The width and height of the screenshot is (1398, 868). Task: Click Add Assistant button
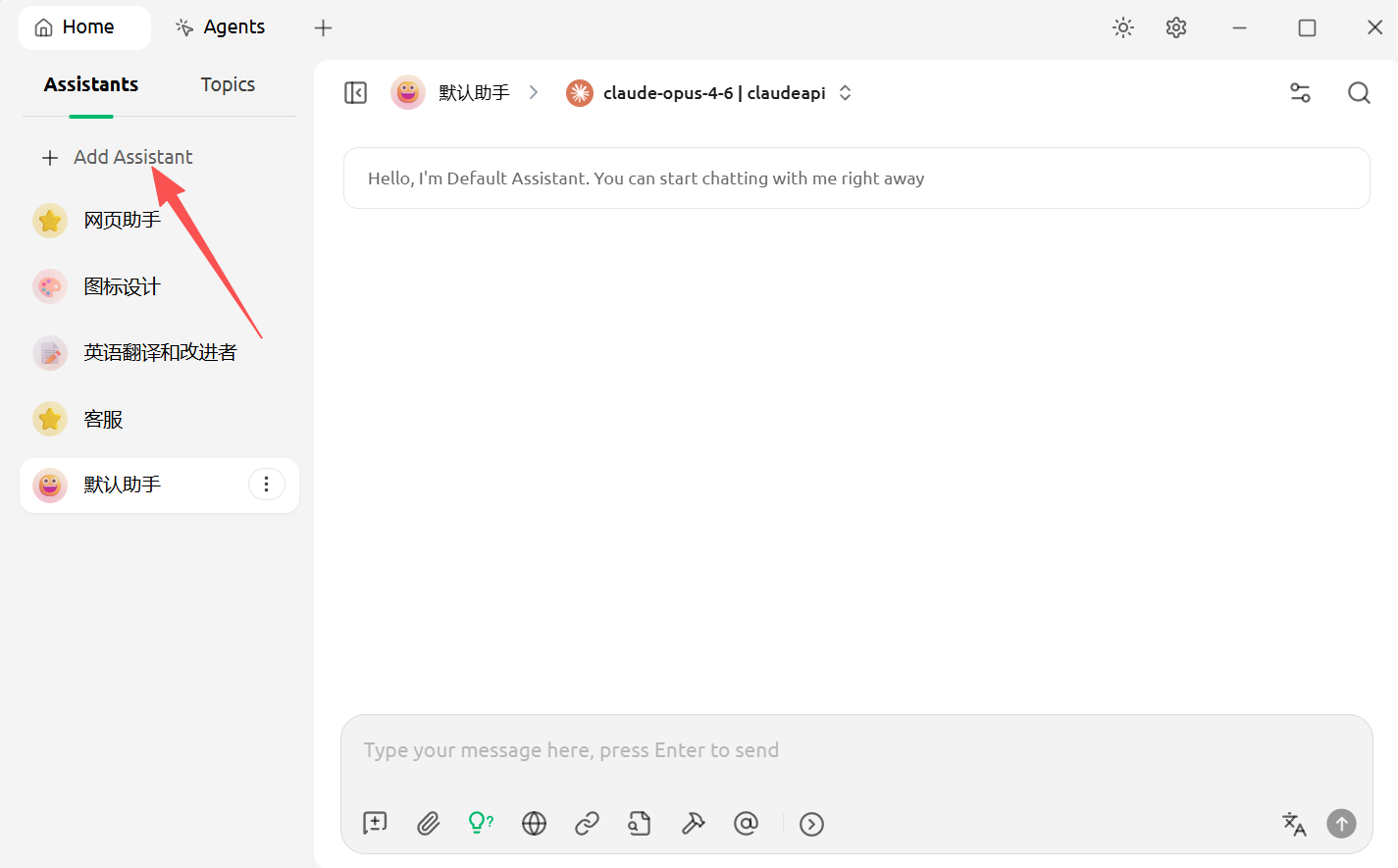click(118, 157)
